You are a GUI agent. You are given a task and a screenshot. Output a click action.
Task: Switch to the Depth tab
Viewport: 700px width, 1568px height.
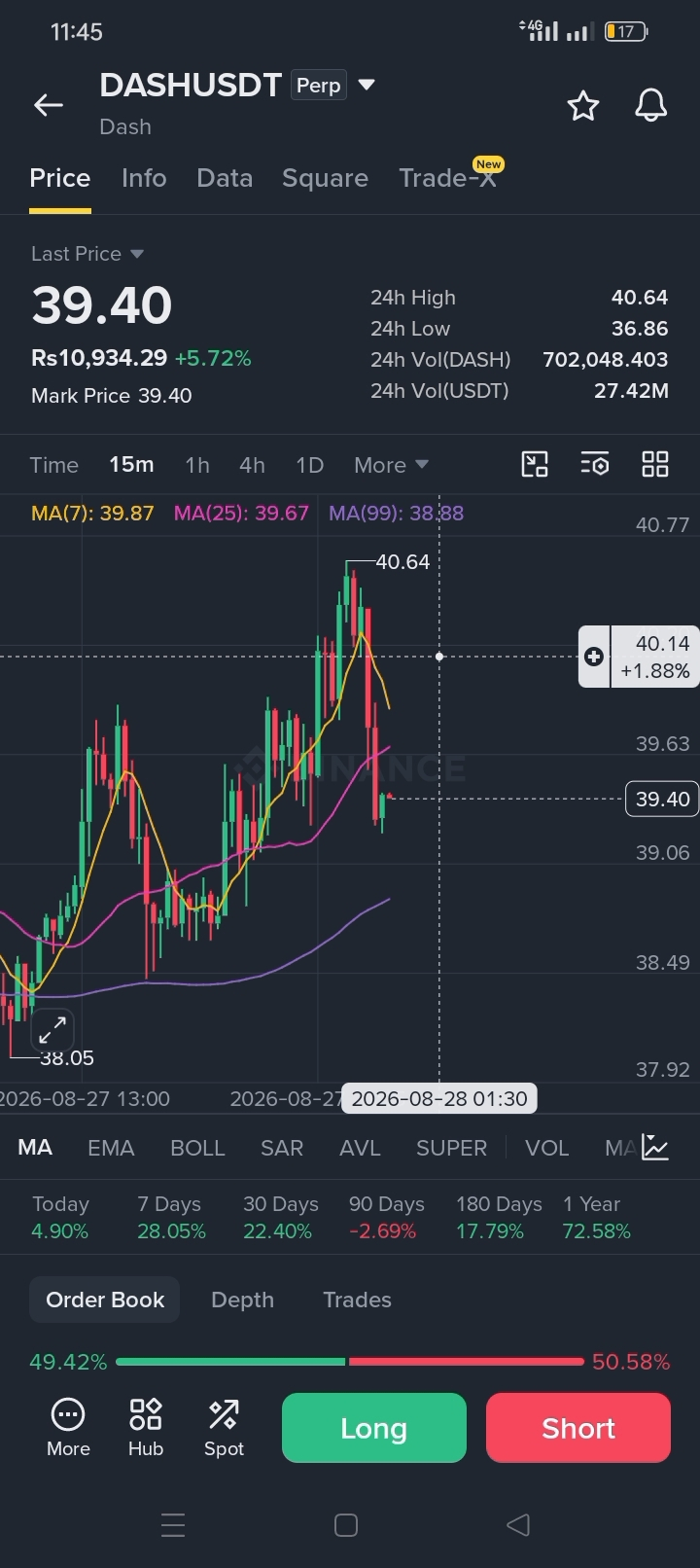coord(242,1300)
